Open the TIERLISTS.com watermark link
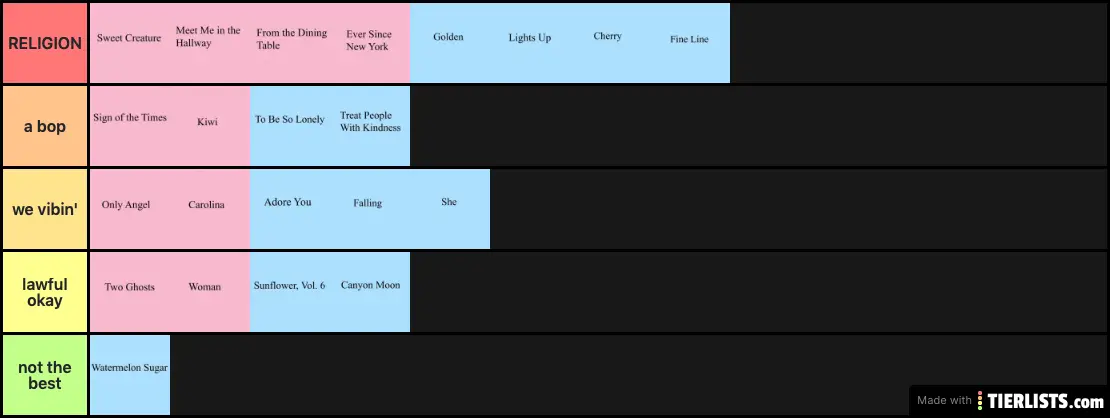This screenshot has width=1110, height=418. (x=1010, y=400)
